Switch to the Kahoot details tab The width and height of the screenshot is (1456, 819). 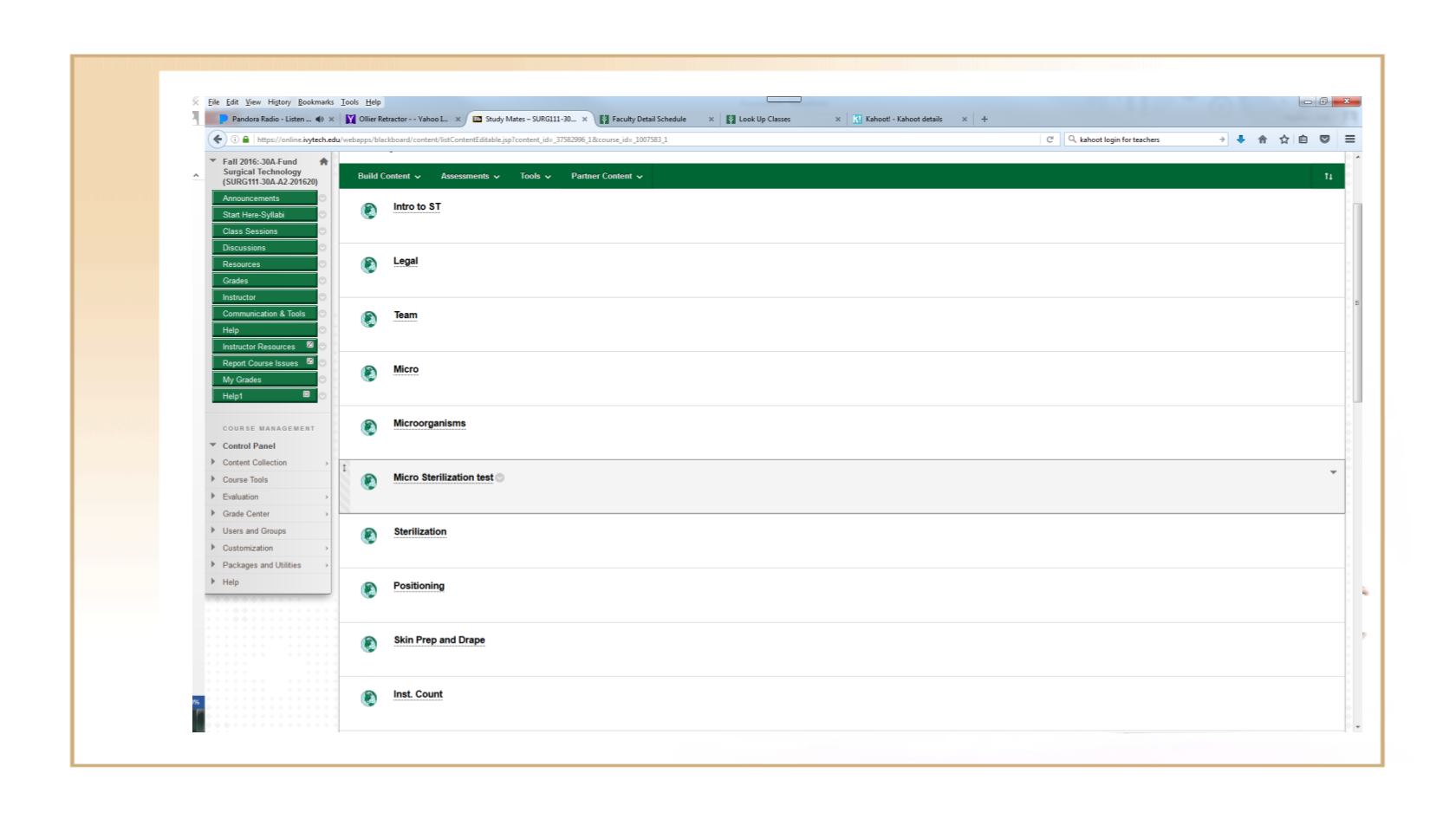coord(903,120)
